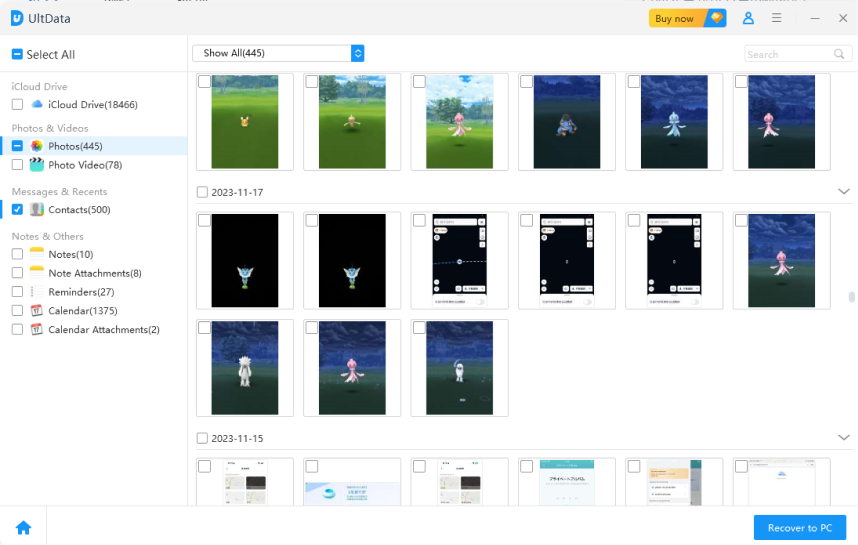Open the hamburger menu in title bar
Screen dimensions: 858x545
777,18
